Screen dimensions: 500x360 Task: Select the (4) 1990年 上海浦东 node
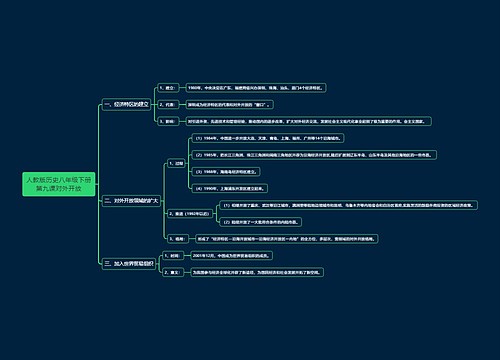tap(230, 188)
